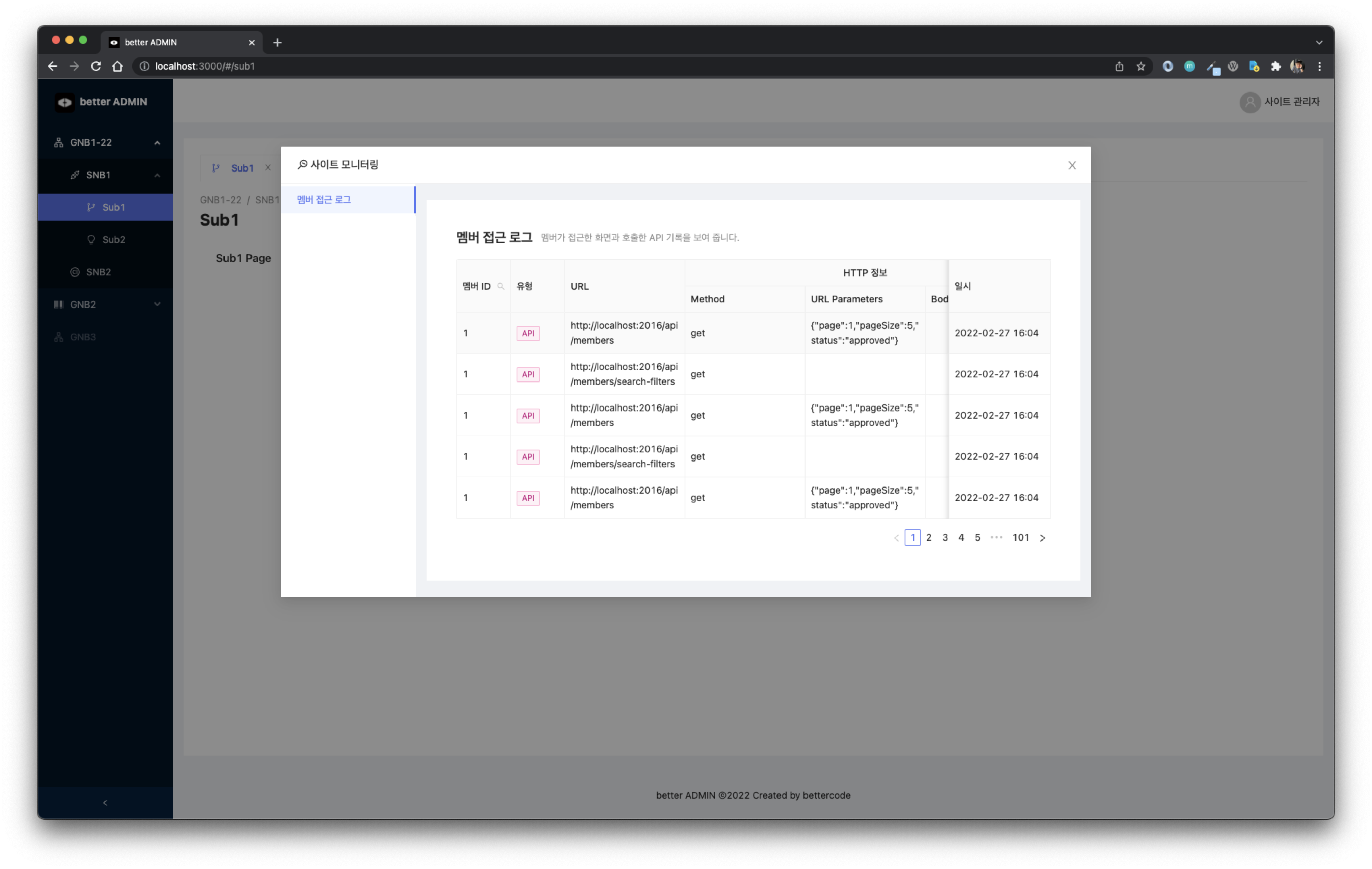Open the 멤버 ID column search icon
The width and height of the screenshot is (1372, 869).
(x=500, y=286)
